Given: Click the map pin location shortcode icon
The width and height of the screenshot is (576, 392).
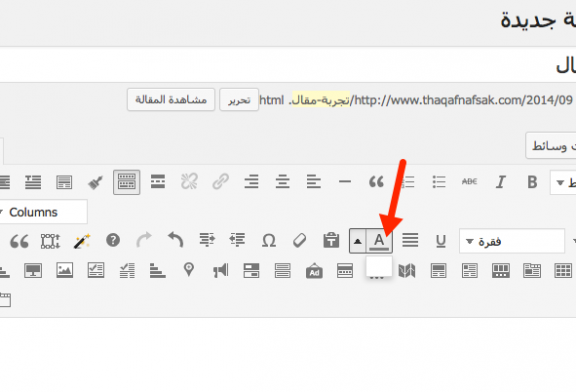Looking at the screenshot, I should pos(189,270).
